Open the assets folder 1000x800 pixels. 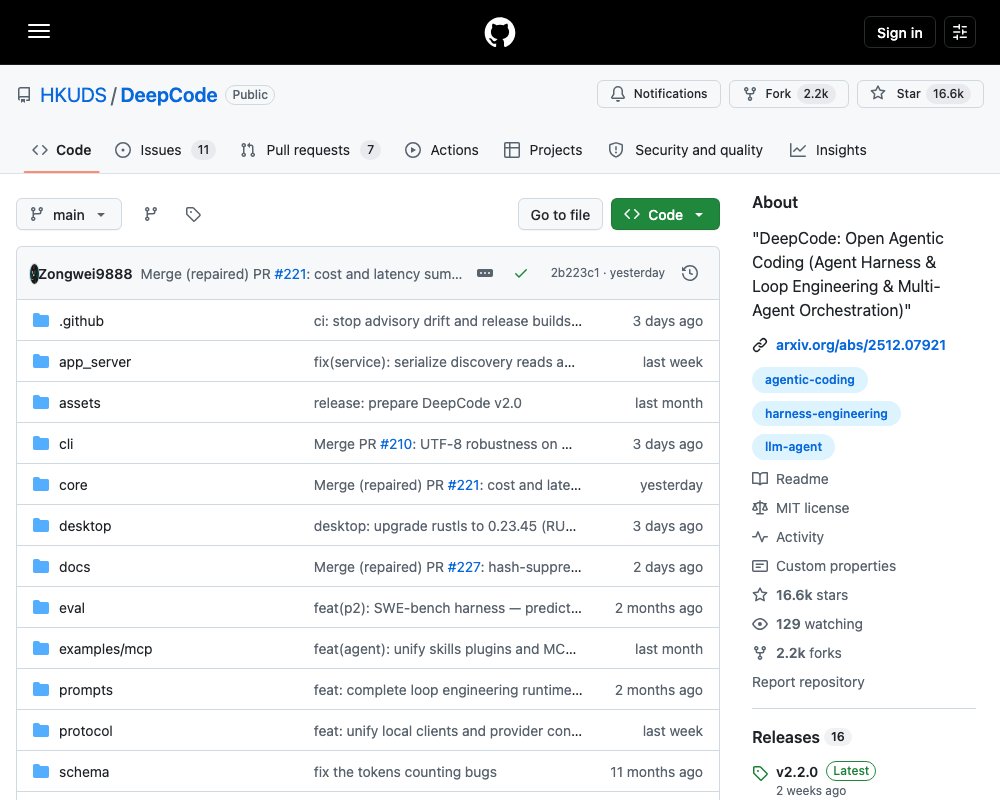pos(80,403)
